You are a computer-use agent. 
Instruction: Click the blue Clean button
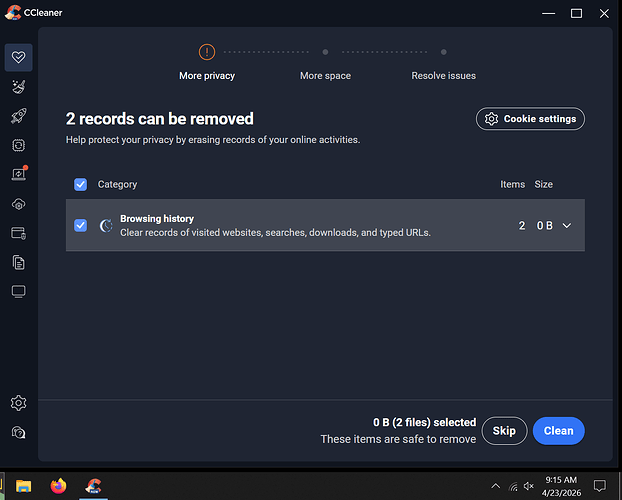click(x=559, y=431)
